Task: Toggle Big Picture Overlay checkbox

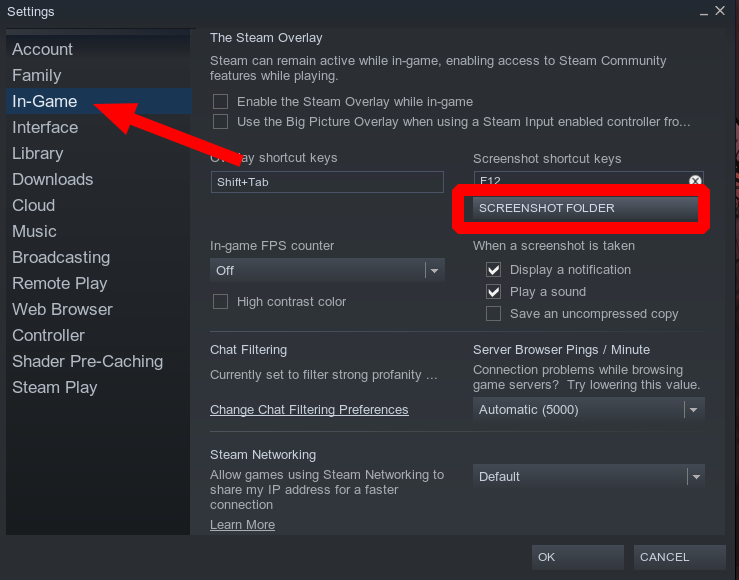Action: click(x=221, y=122)
